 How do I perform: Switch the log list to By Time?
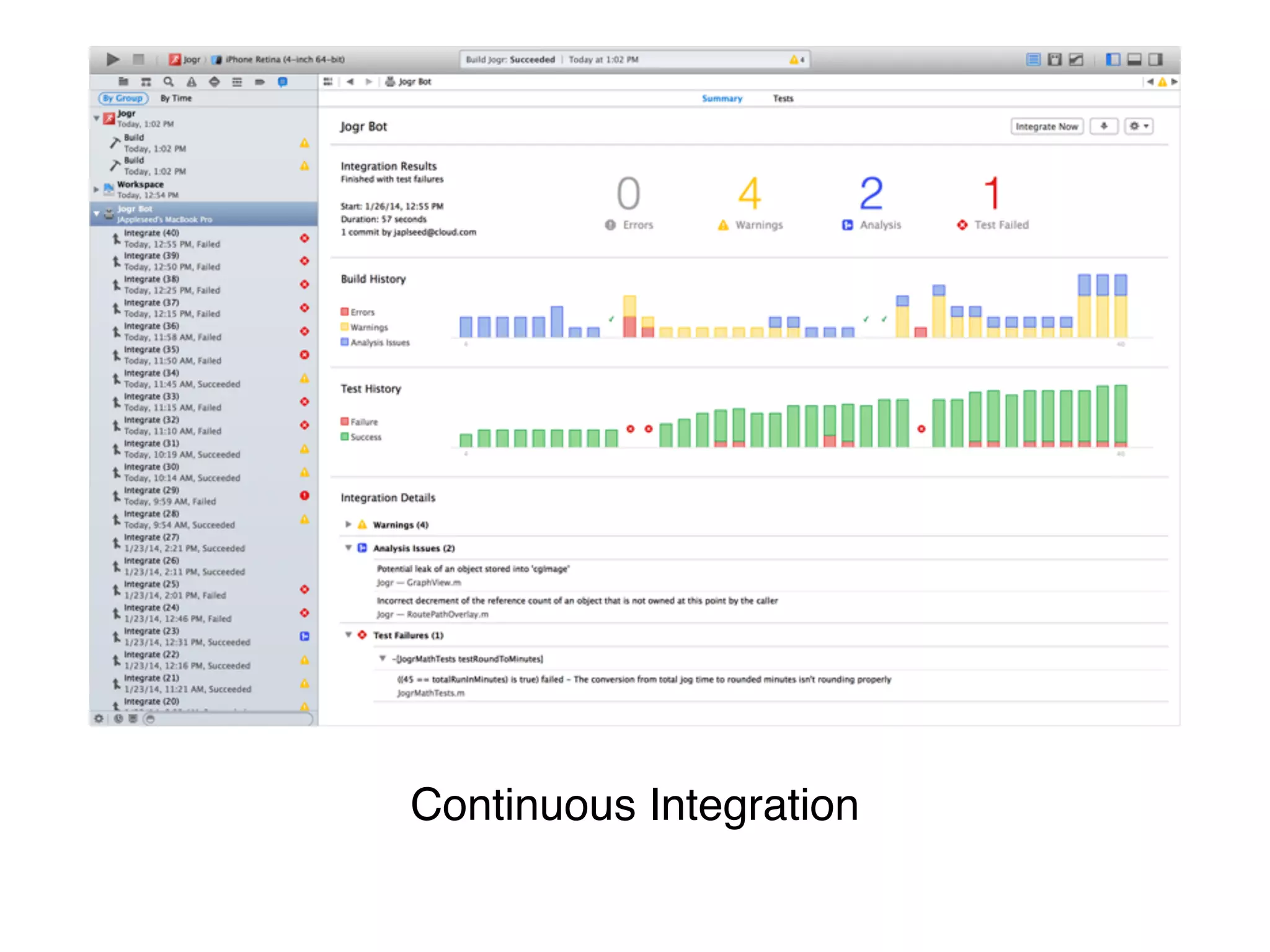(x=176, y=98)
